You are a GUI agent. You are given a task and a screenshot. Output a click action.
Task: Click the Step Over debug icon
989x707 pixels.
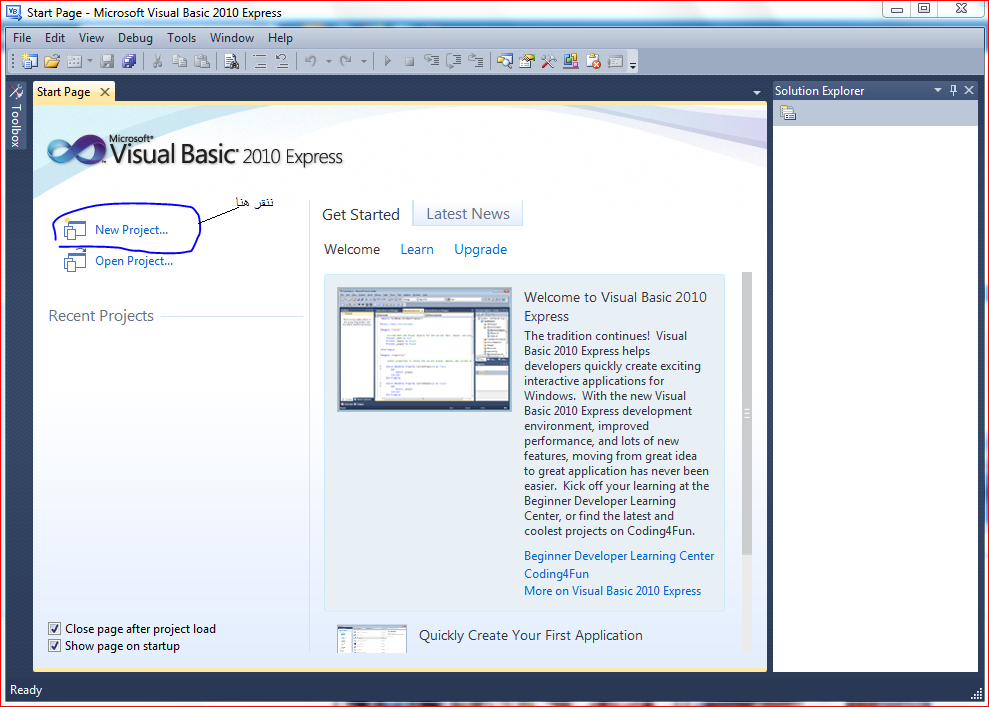click(454, 61)
